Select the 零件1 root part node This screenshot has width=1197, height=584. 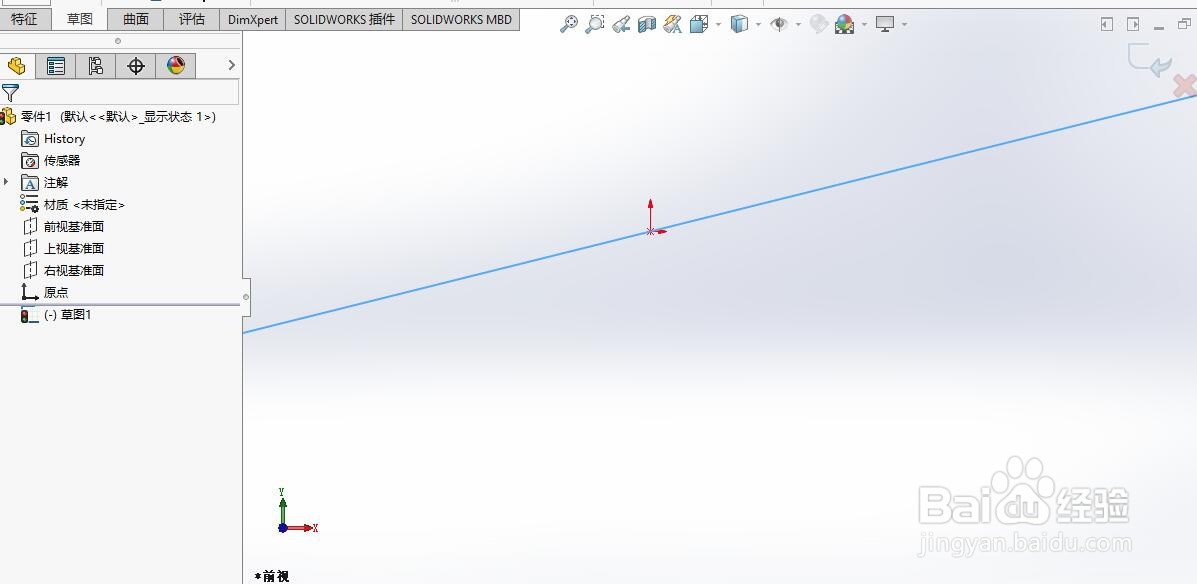pyautogui.click(x=118, y=117)
